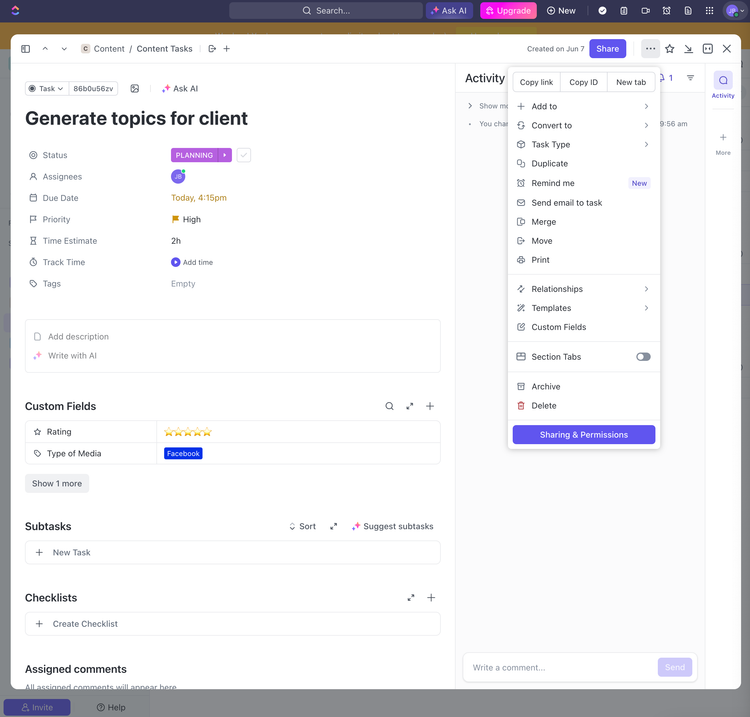Click the move task icon in breadcrumb

pos(212,49)
